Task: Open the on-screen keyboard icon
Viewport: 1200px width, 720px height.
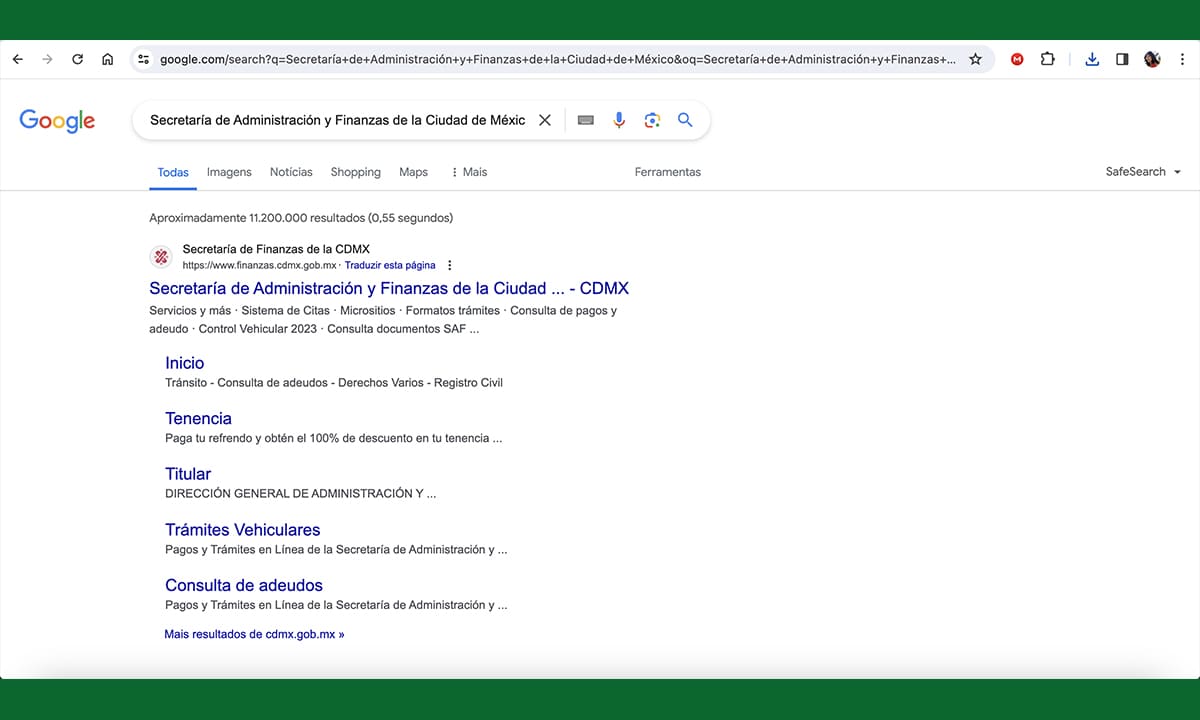Action: pyautogui.click(x=586, y=120)
